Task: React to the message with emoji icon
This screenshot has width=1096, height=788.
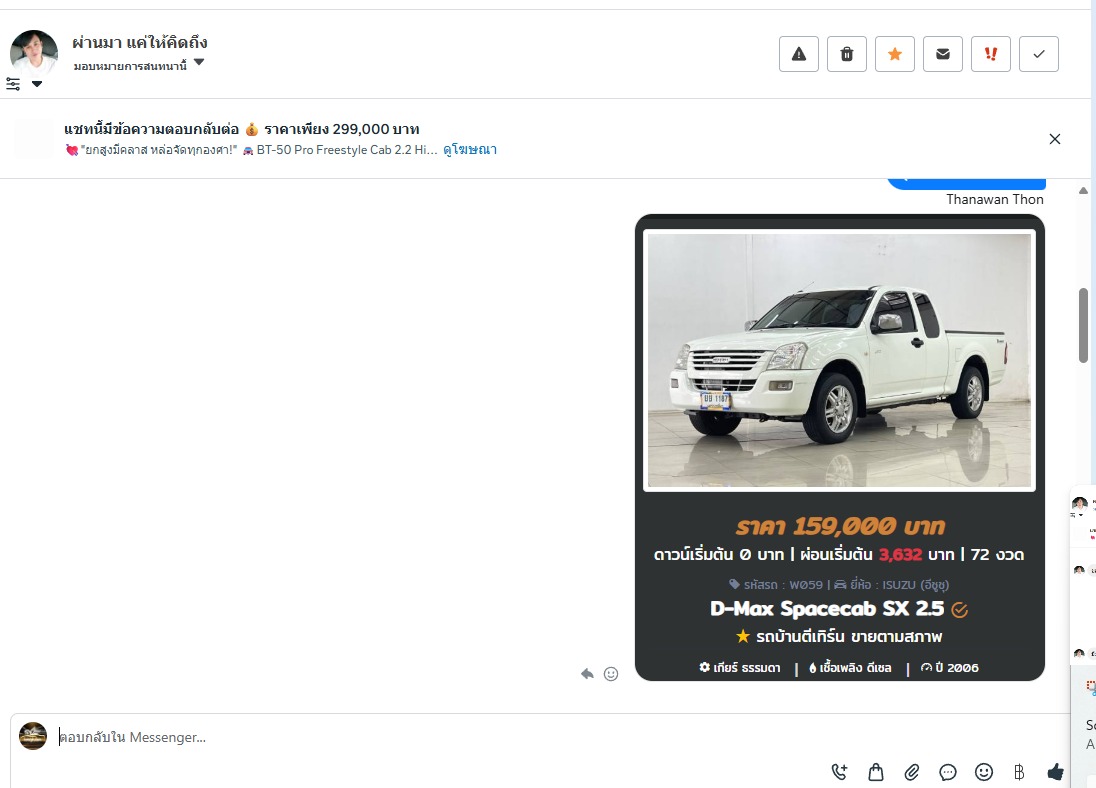Action: pyautogui.click(x=611, y=674)
